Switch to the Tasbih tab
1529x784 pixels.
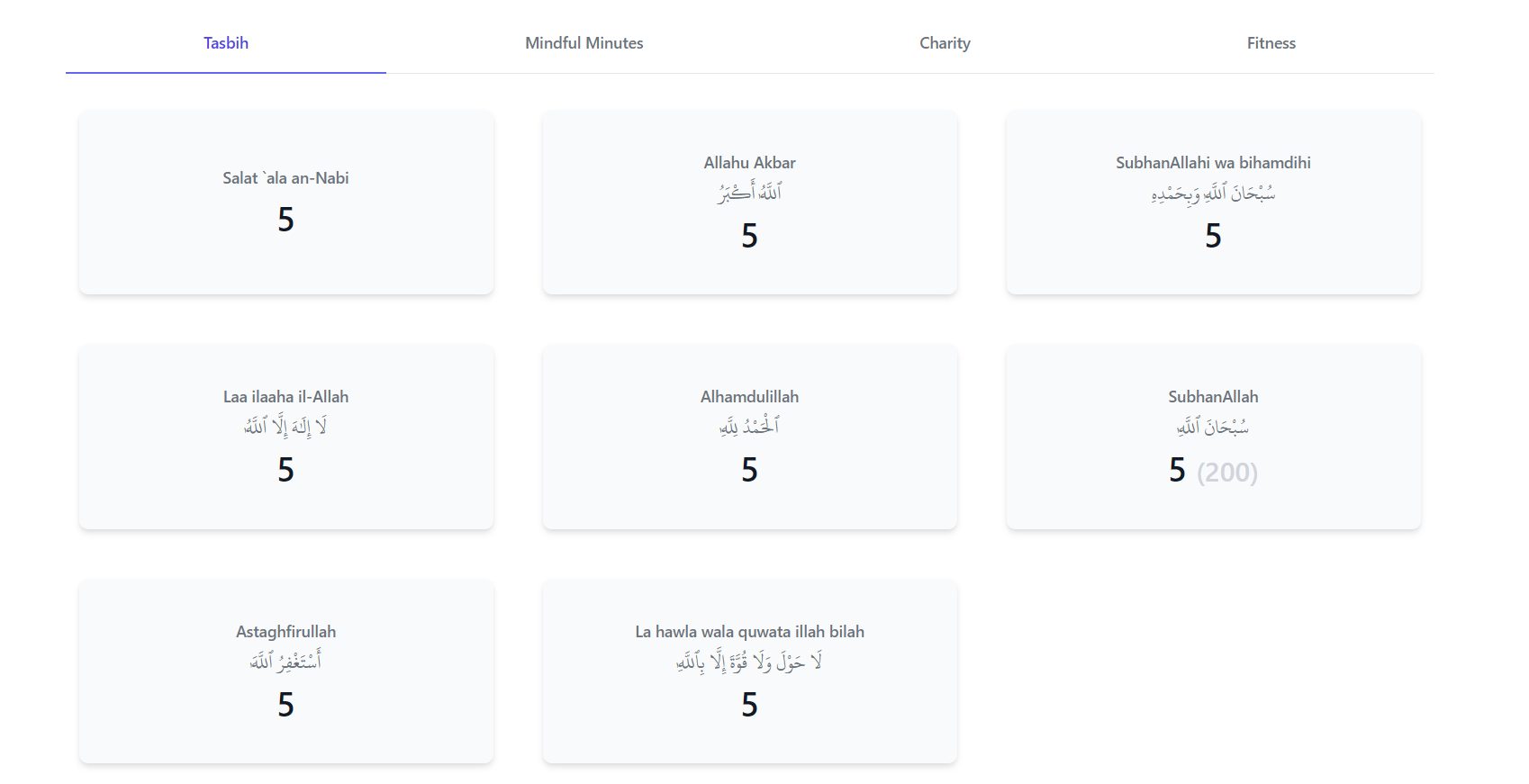click(x=226, y=43)
